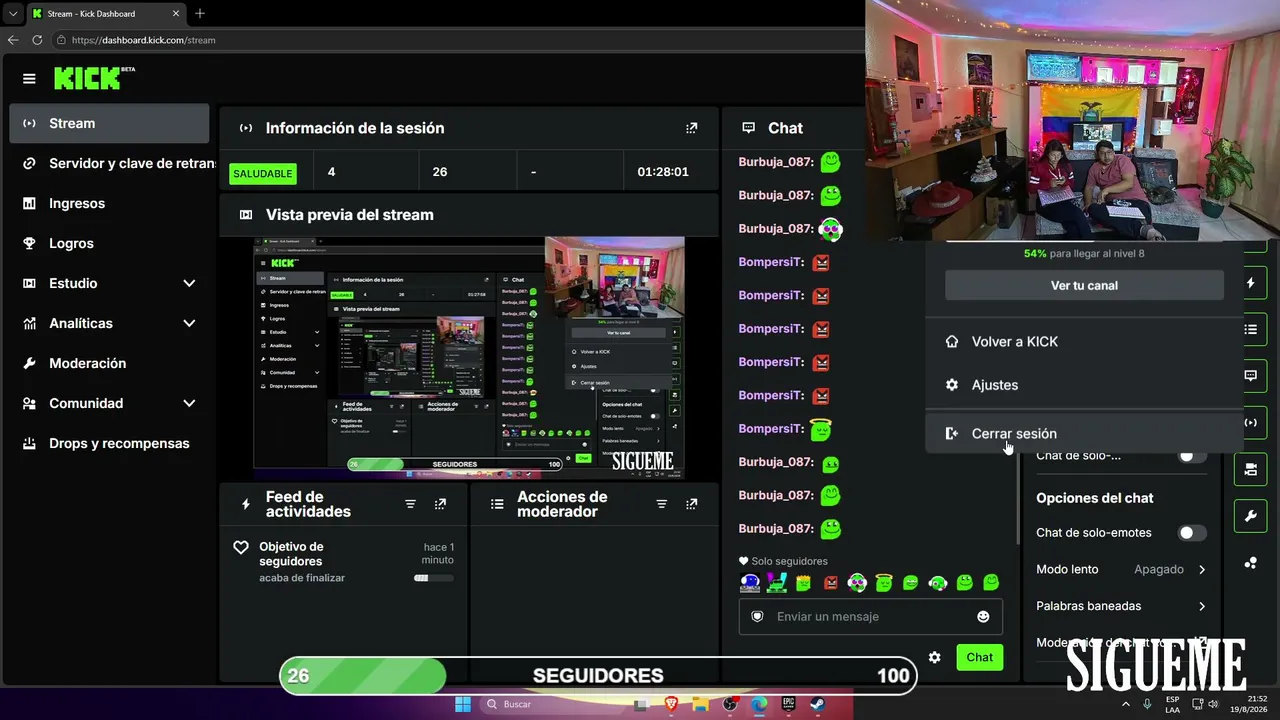Screen dimensions: 1280x720
Task: Select Stream in the sidebar
Action: (x=109, y=123)
